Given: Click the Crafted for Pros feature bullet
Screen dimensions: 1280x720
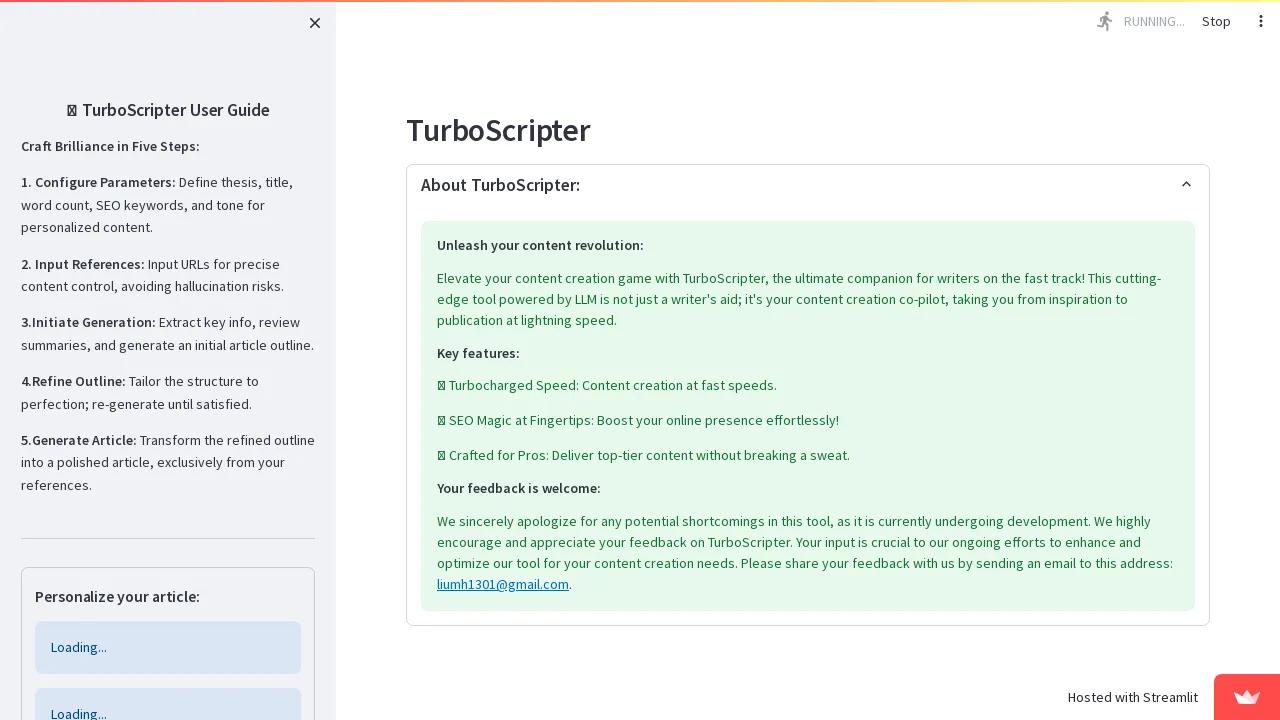Looking at the screenshot, I should click(x=643, y=456).
